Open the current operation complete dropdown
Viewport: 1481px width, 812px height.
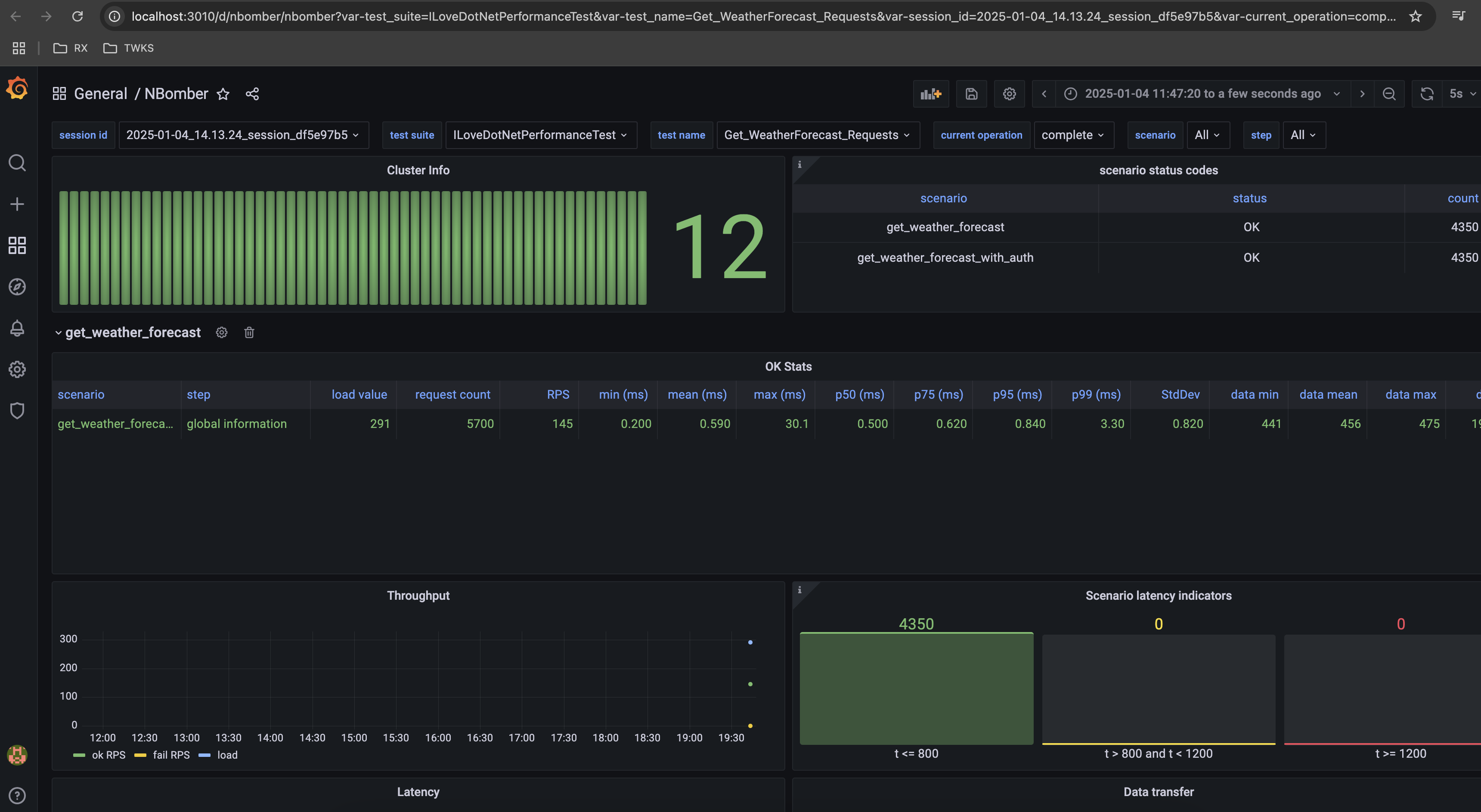click(1074, 135)
